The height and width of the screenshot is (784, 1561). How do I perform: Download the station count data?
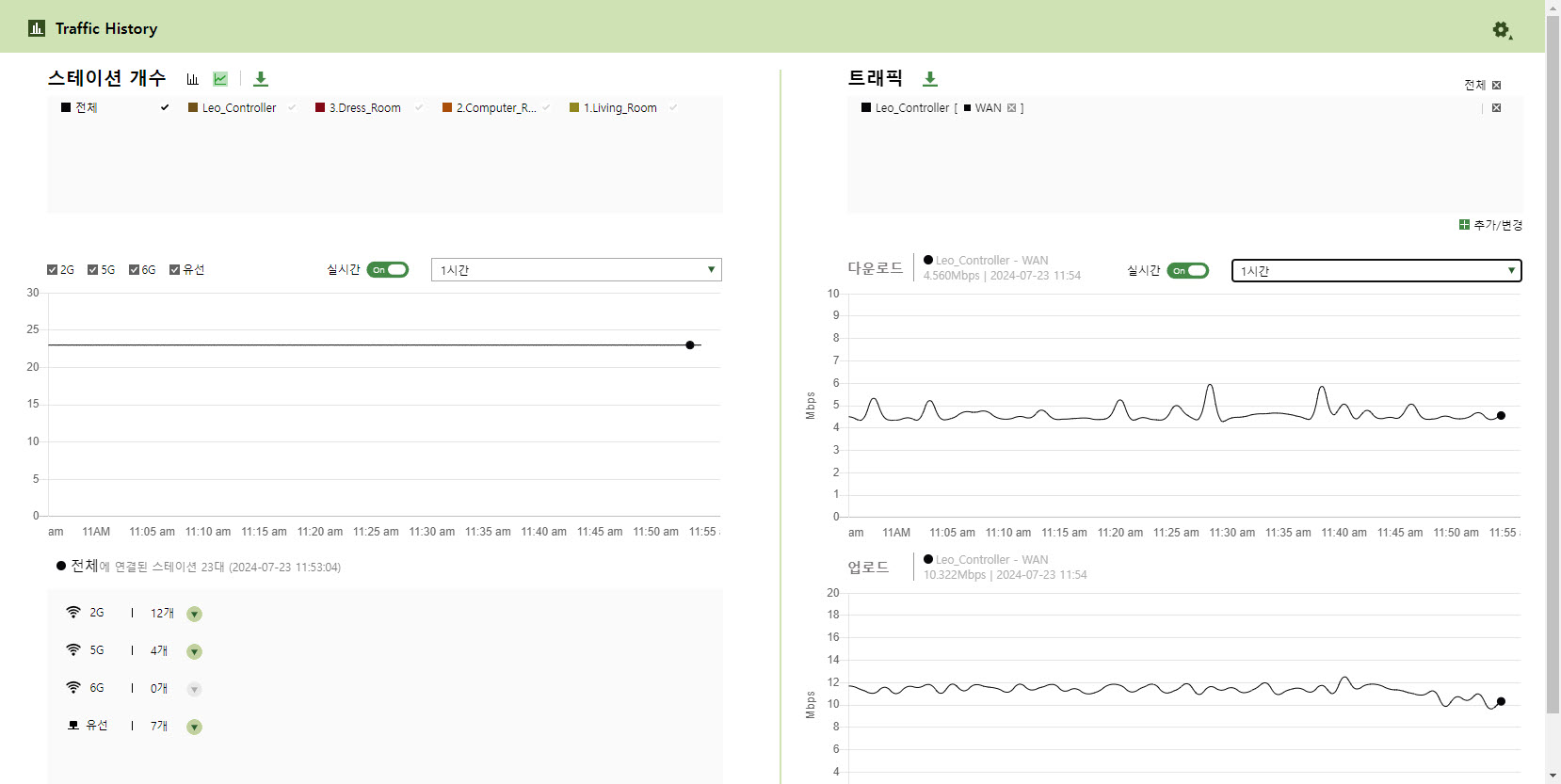tap(261, 79)
